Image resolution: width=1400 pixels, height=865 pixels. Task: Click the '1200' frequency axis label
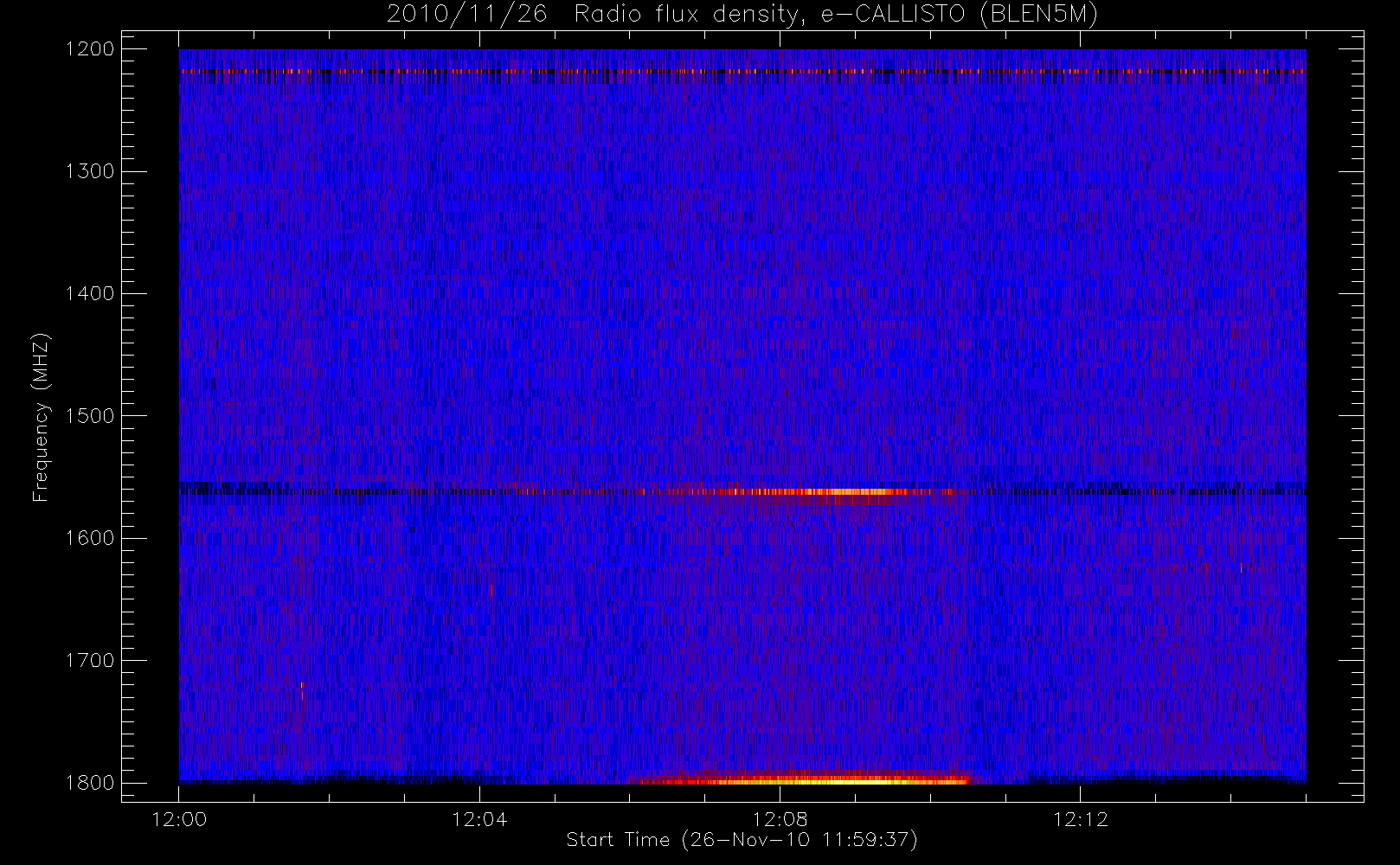[90, 48]
